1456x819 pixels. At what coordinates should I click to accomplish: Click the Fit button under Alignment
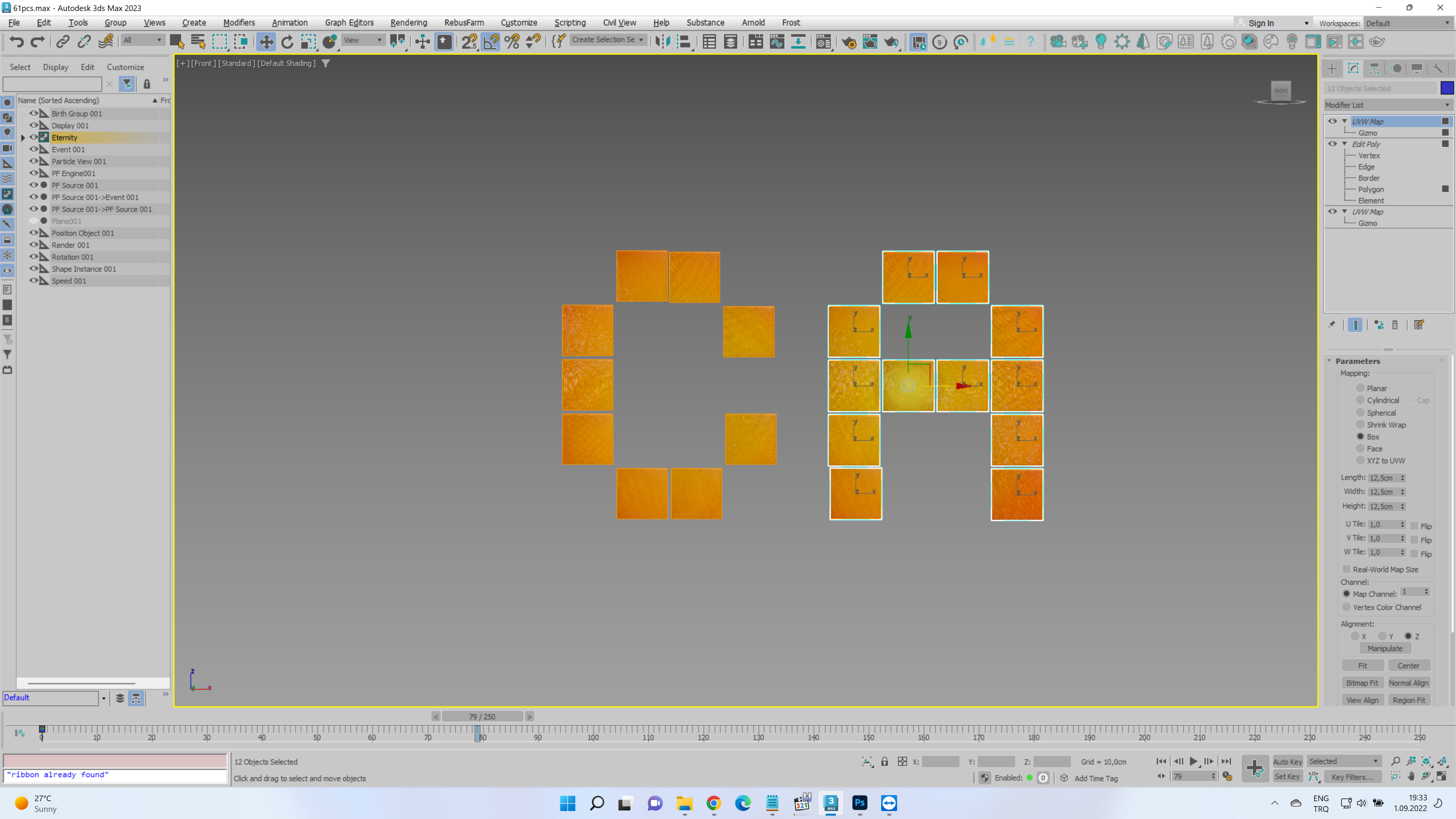1363,665
